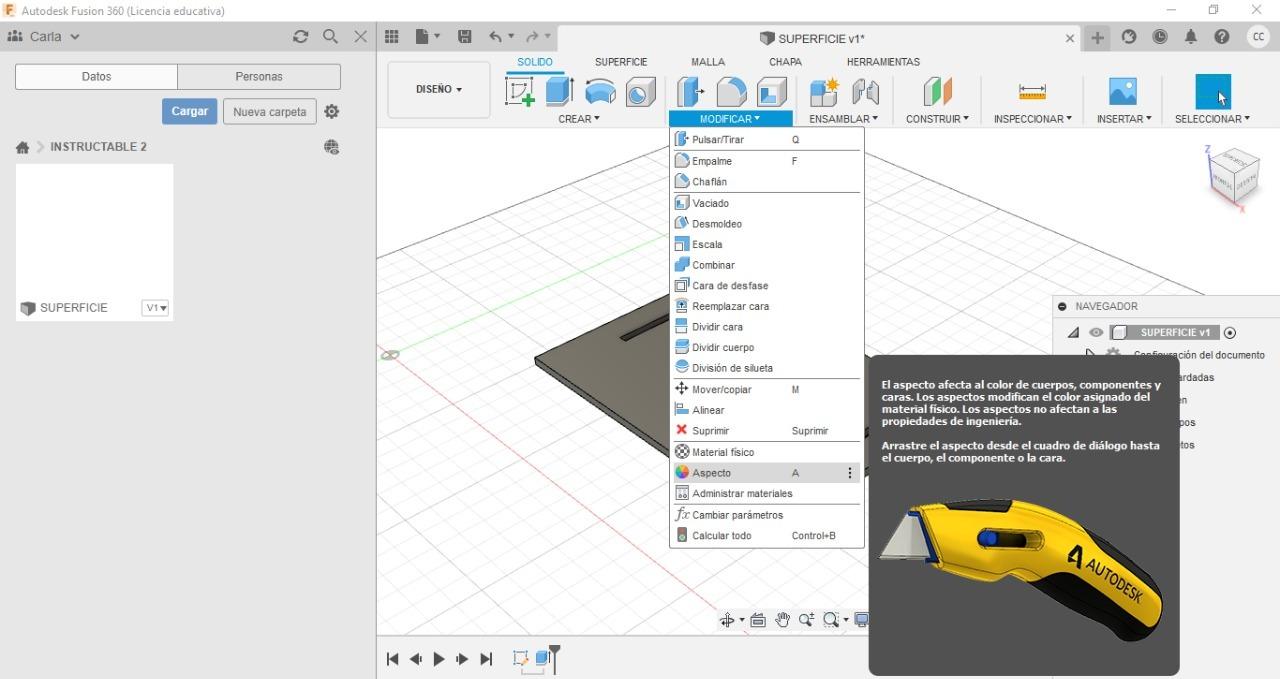Open notifications bell
The width and height of the screenshot is (1280, 679).
pyautogui.click(x=1191, y=37)
